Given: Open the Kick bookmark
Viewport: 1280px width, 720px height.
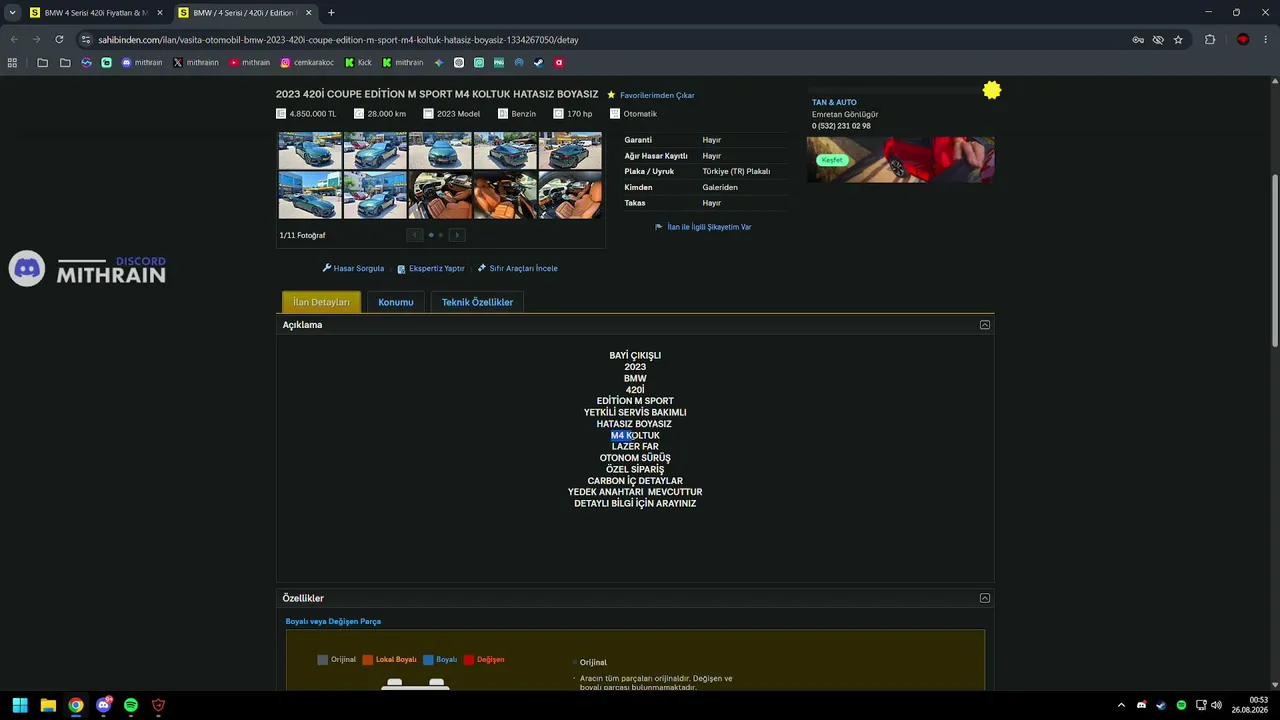Looking at the screenshot, I should tap(358, 62).
